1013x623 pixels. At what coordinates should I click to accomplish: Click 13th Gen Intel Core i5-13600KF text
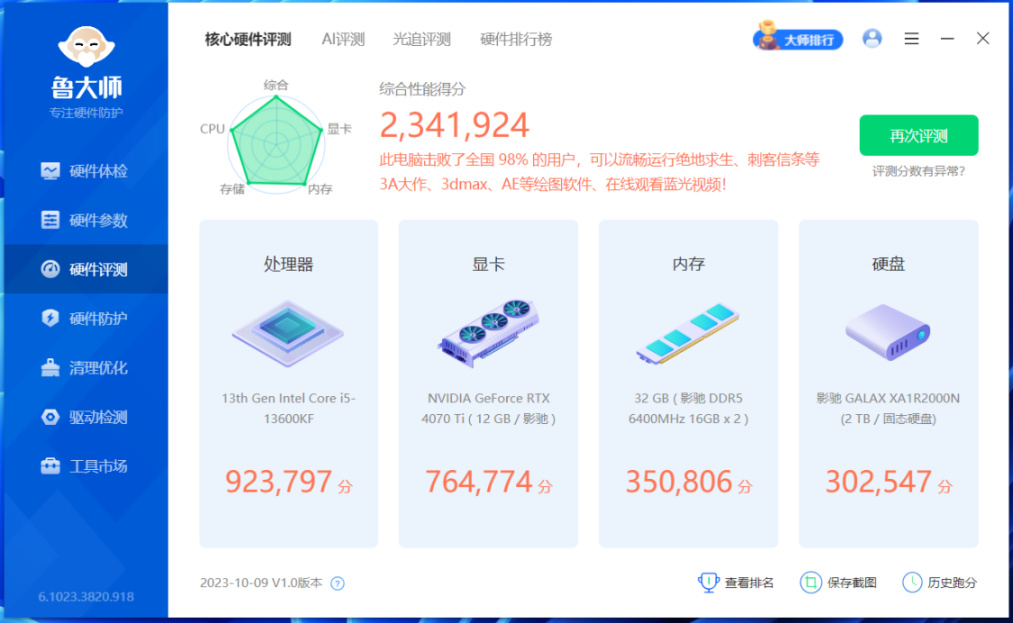tap(288, 408)
